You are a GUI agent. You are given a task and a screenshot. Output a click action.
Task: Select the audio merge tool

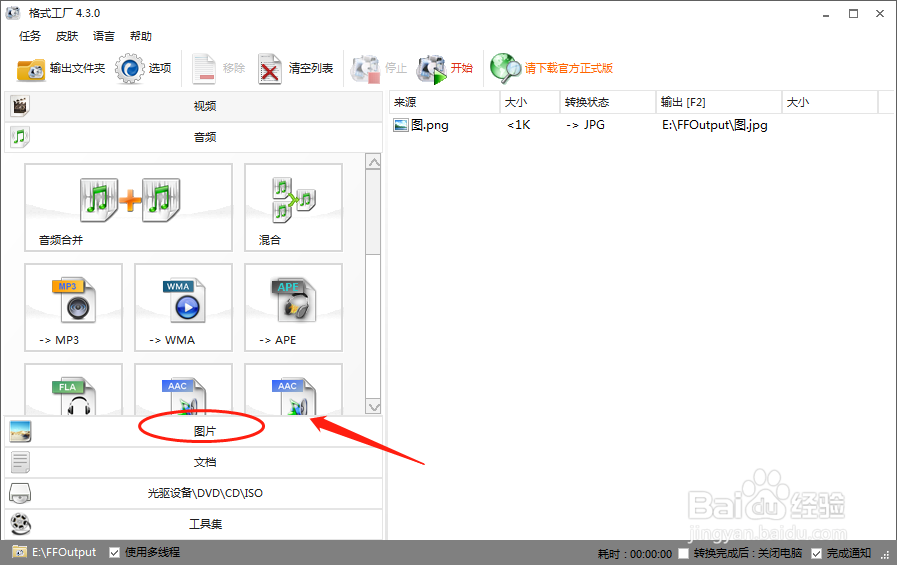[x=128, y=207]
